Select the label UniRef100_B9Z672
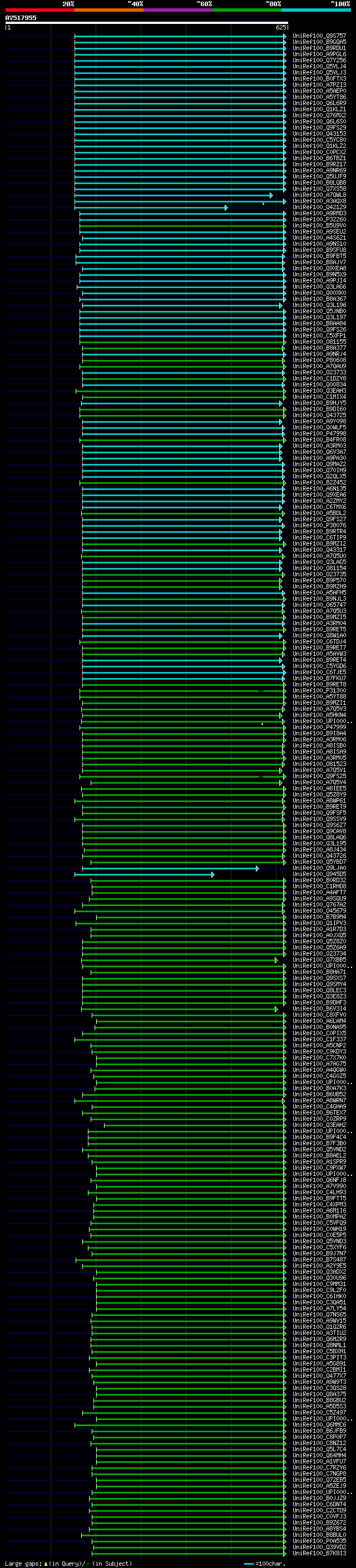This screenshot has height=1568, width=356. tap(319, 1522)
